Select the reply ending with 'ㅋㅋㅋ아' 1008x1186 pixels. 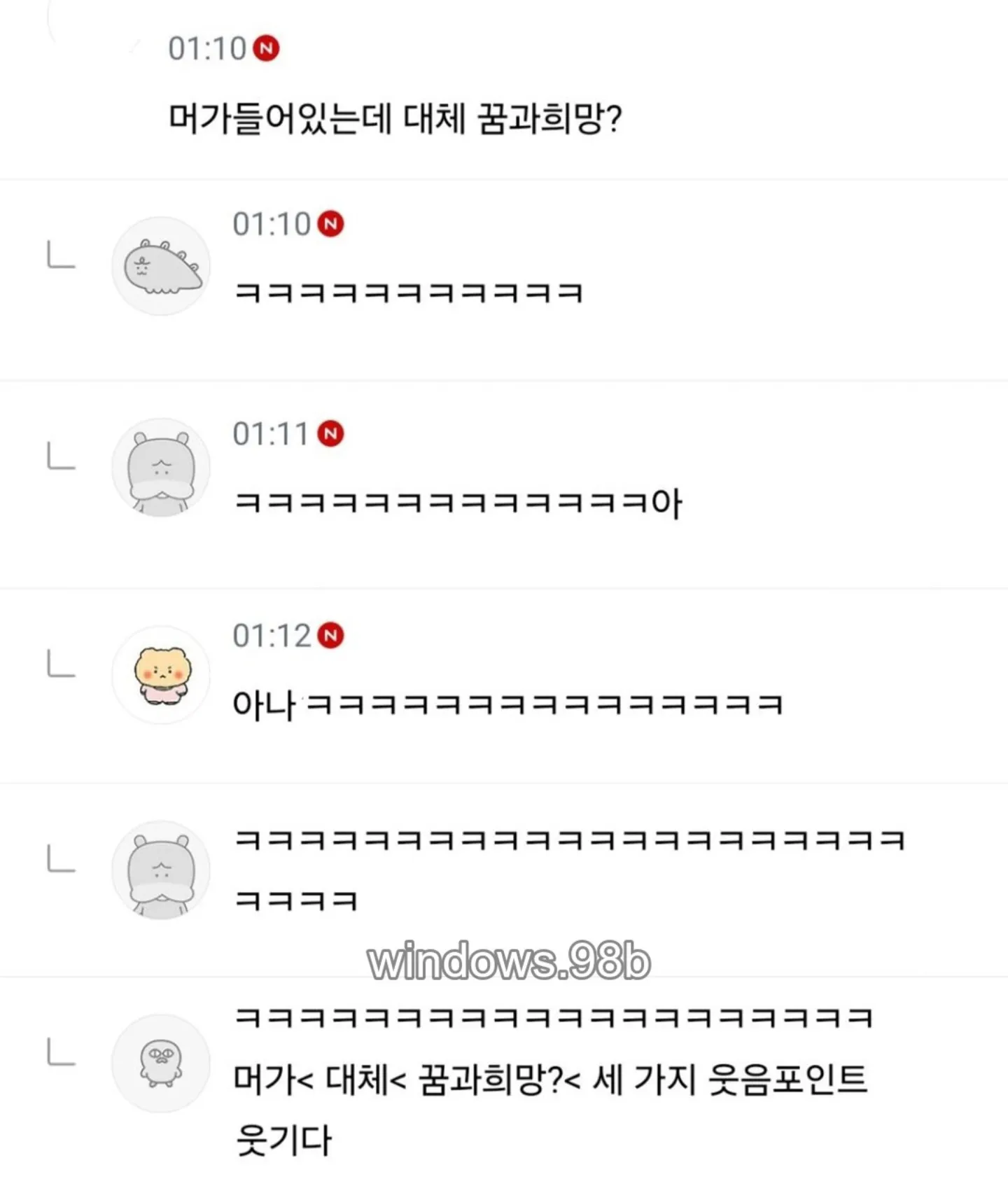[x=458, y=503]
